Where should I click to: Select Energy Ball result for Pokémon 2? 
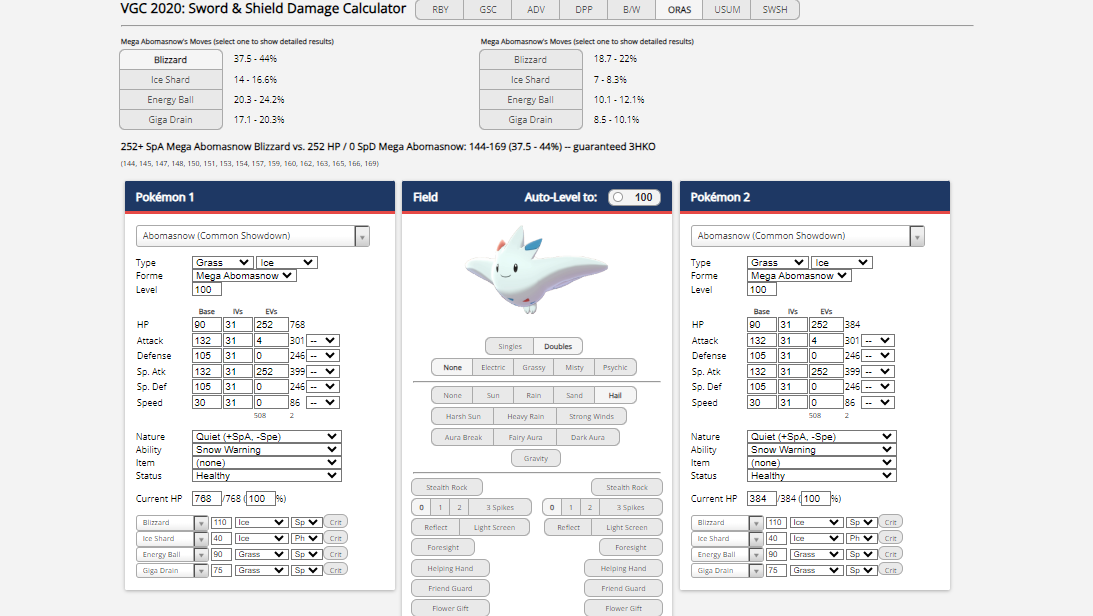point(530,100)
